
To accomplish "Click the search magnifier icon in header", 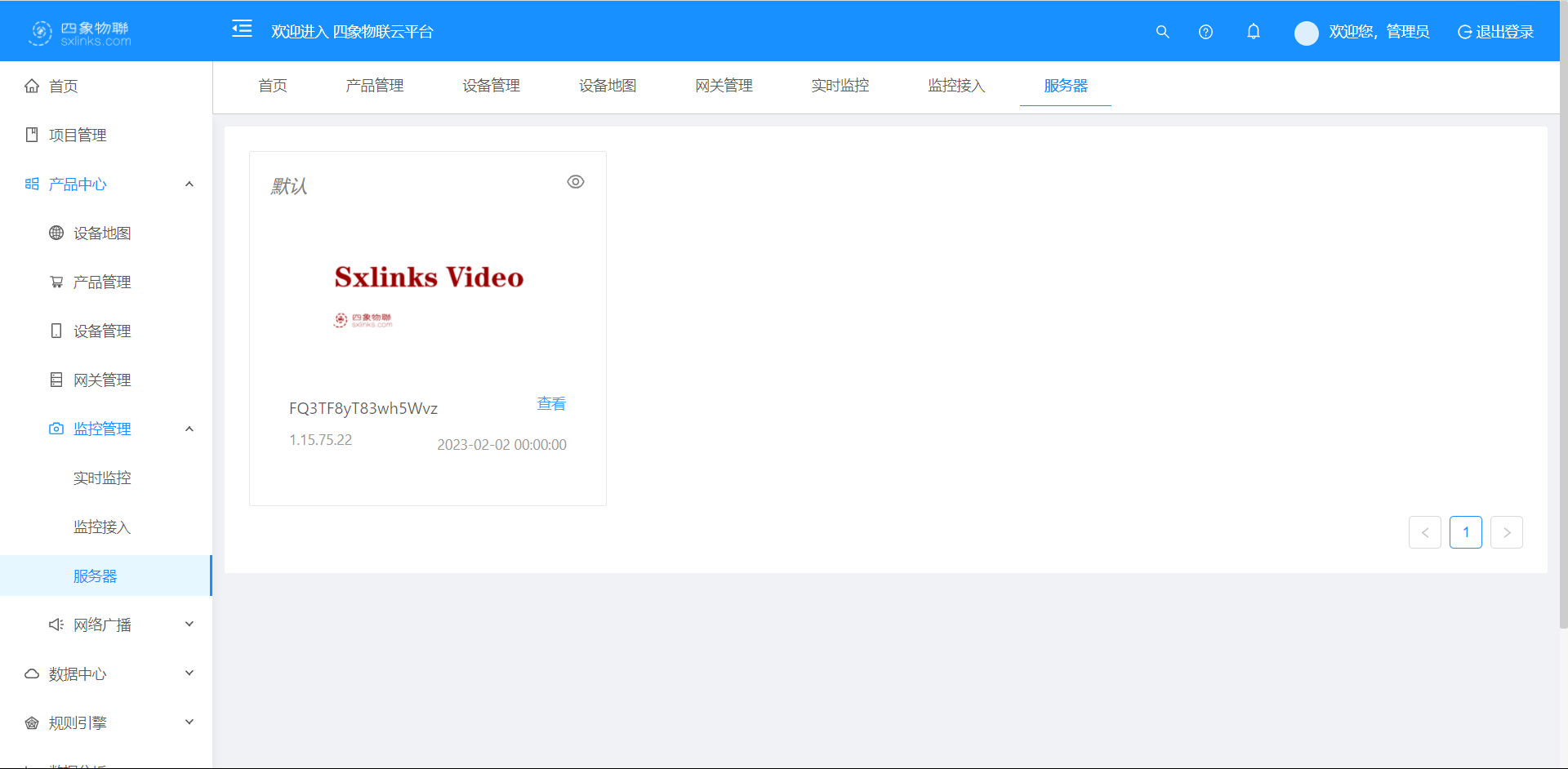I will [x=1162, y=32].
